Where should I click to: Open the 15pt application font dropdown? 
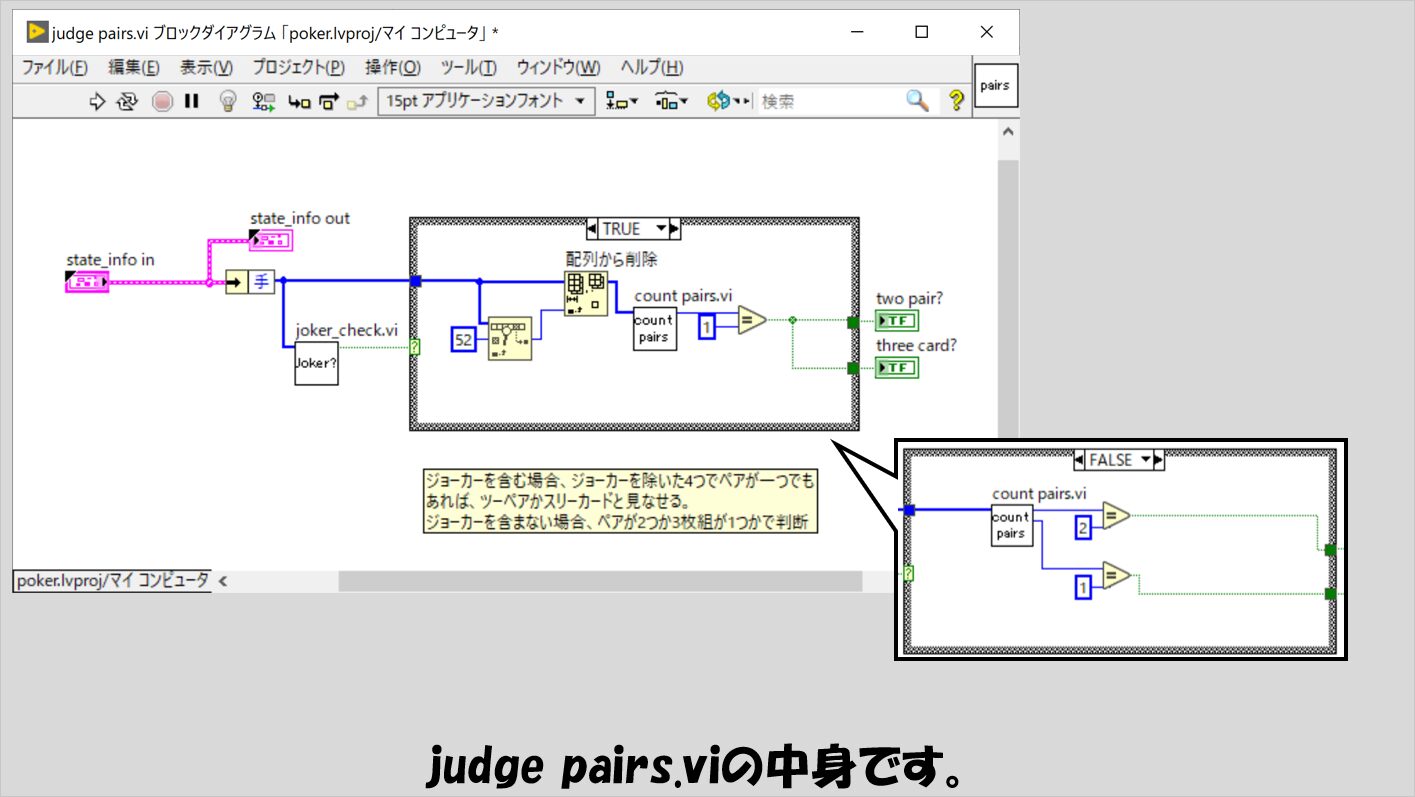486,101
